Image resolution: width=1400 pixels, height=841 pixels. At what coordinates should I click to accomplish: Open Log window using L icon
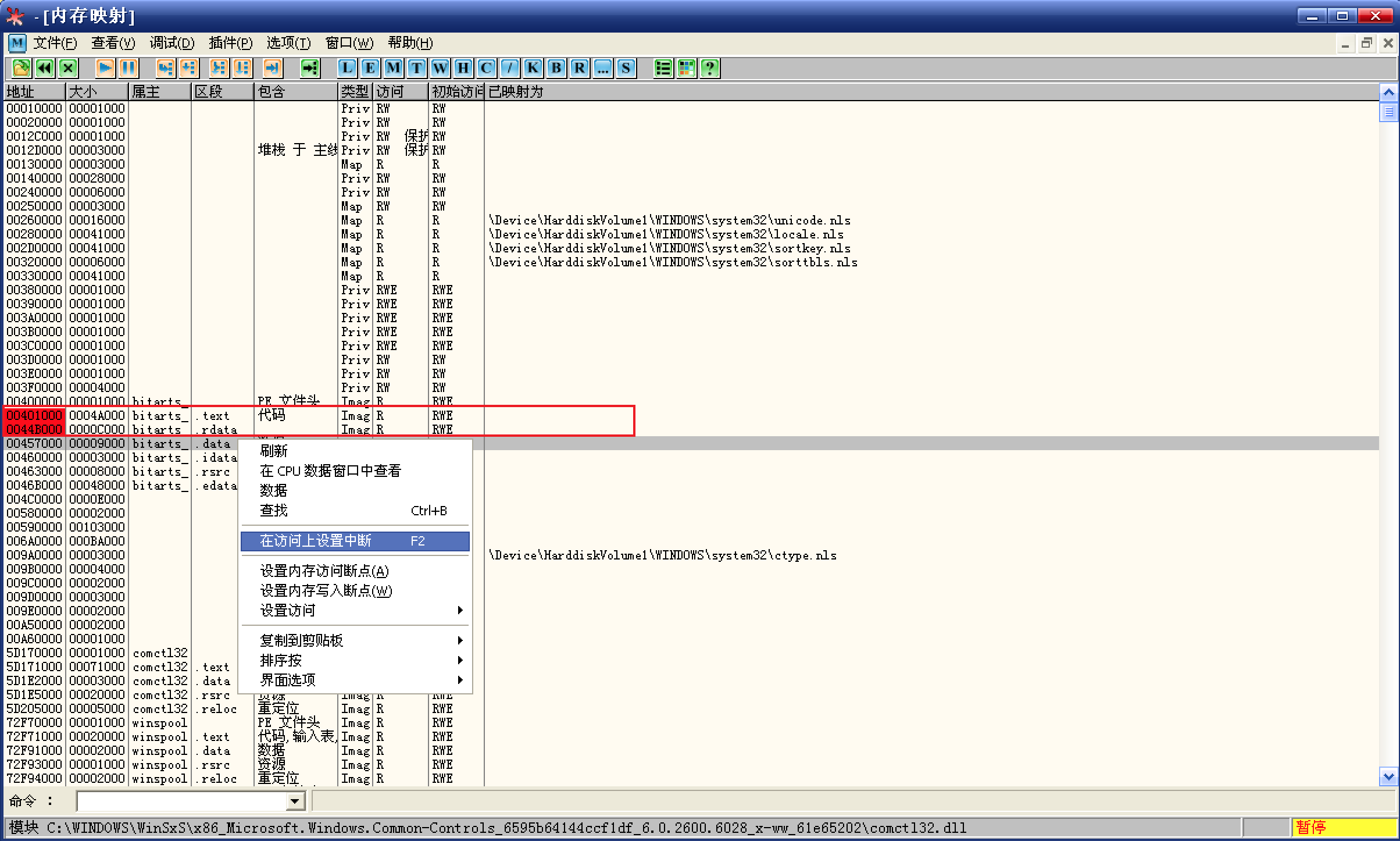(347, 68)
